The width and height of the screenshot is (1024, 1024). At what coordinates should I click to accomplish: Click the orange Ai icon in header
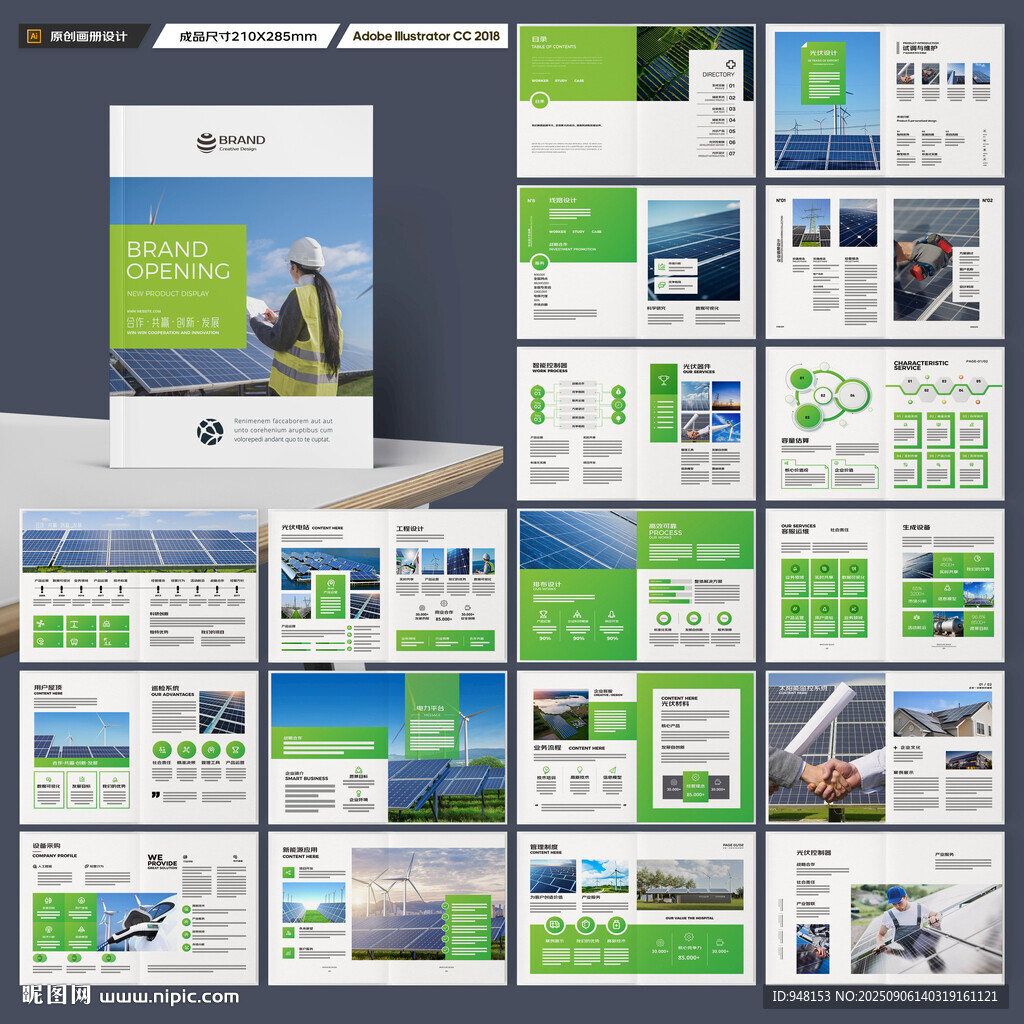coord(34,37)
